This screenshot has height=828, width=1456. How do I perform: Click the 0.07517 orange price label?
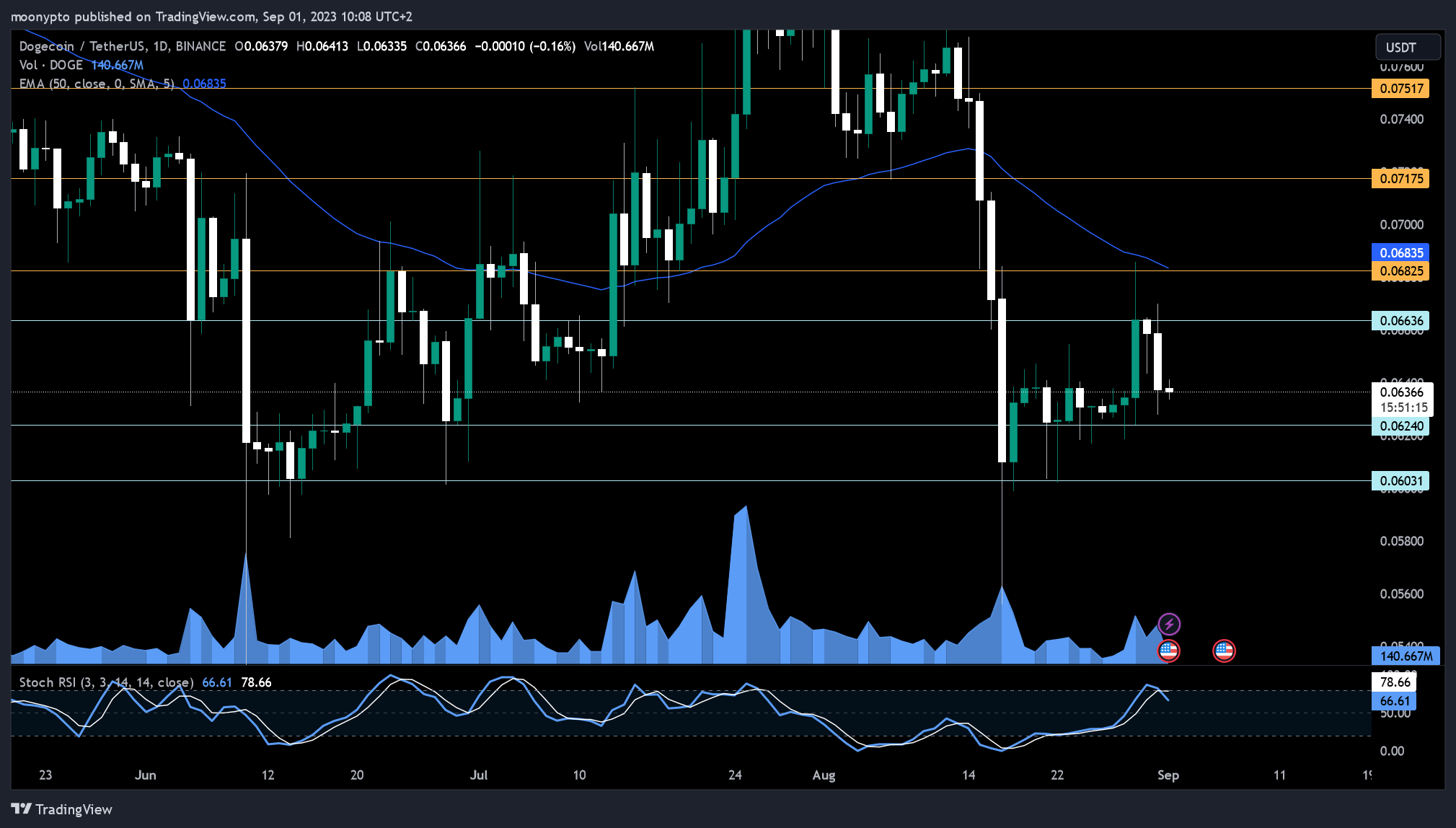pos(1400,89)
